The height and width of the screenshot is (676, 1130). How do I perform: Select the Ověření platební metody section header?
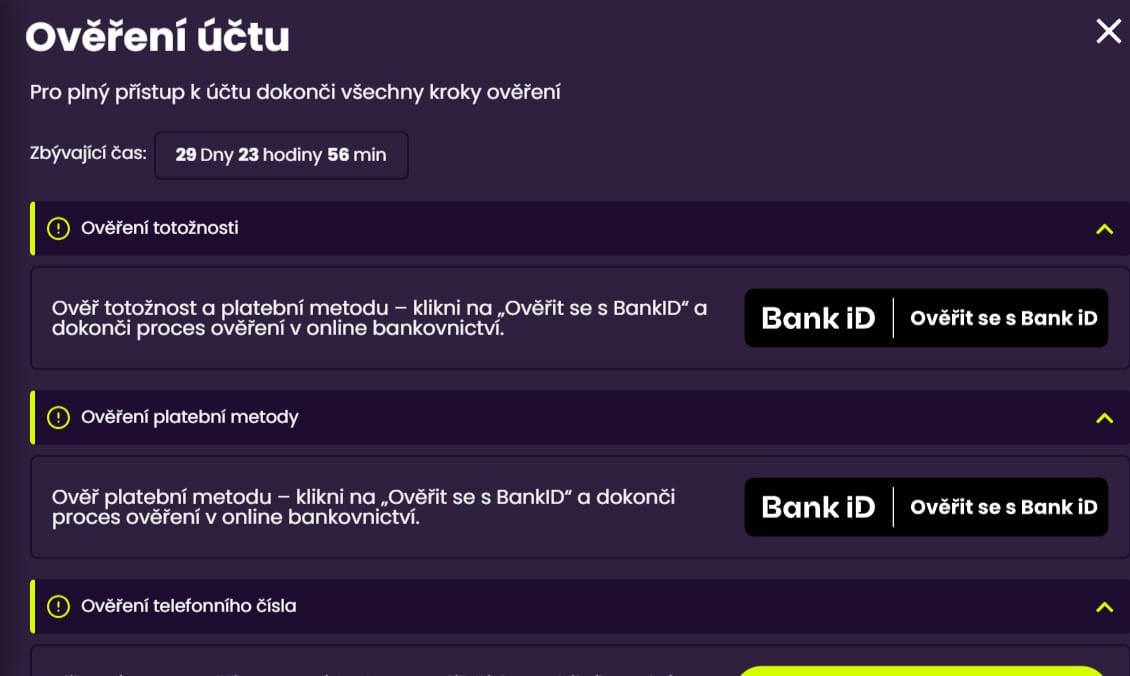point(580,417)
